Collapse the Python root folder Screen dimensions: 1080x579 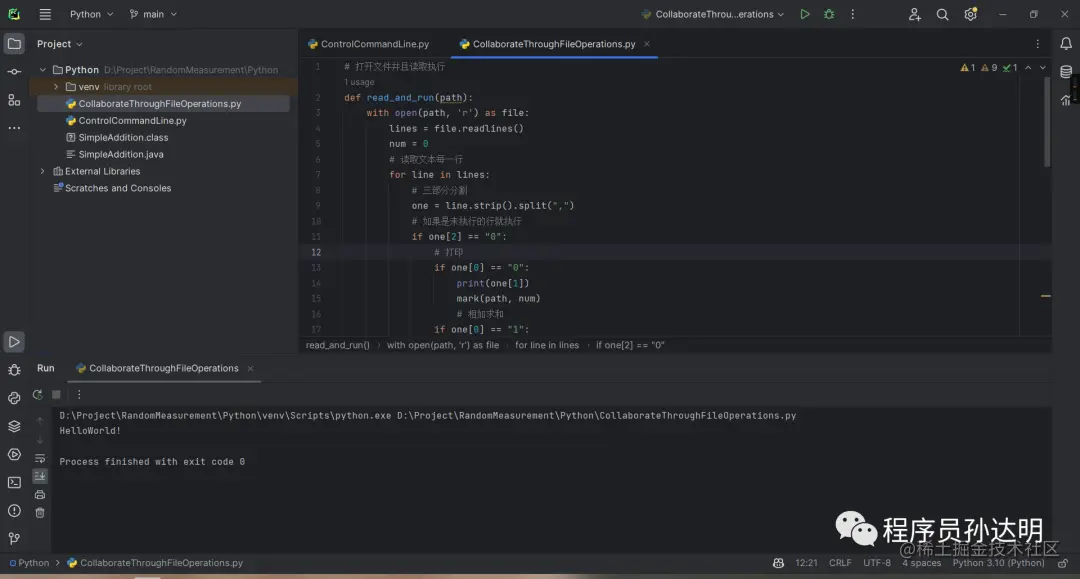pyautogui.click(x=43, y=70)
